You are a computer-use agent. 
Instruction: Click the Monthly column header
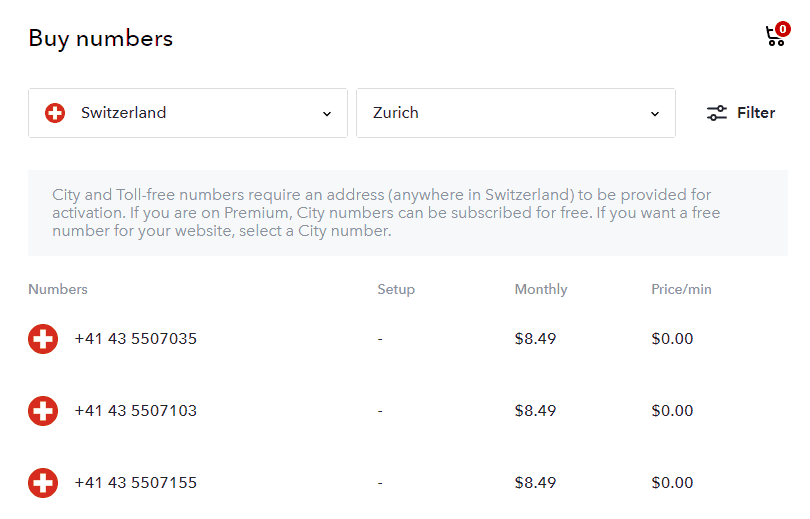(x=540, y=289)
